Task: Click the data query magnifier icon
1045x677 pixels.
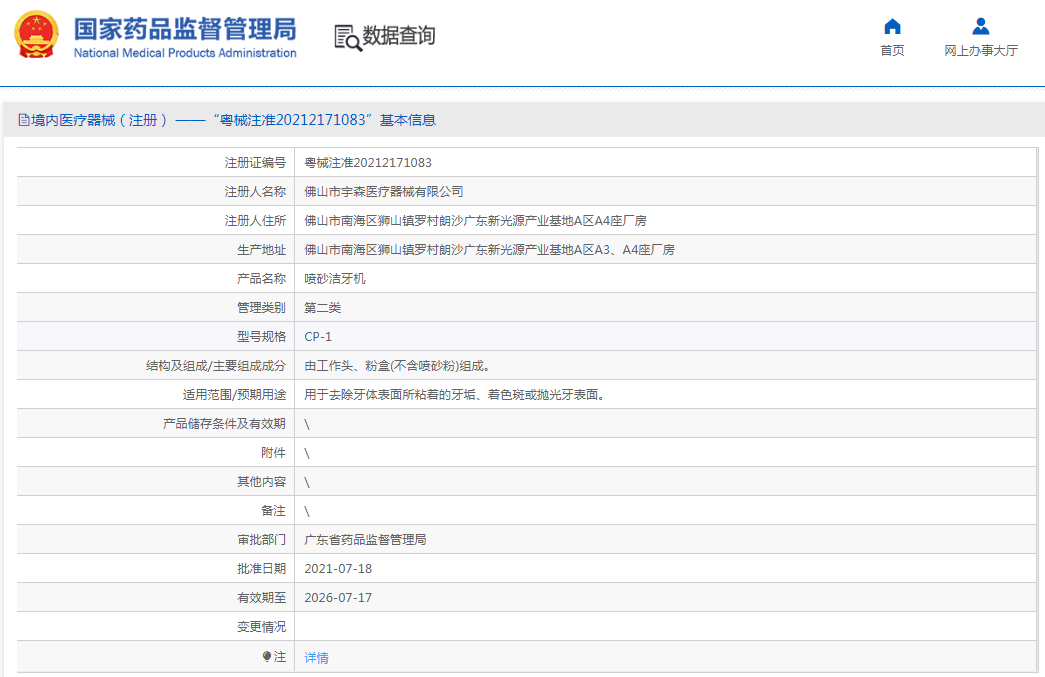Action: 347,37
